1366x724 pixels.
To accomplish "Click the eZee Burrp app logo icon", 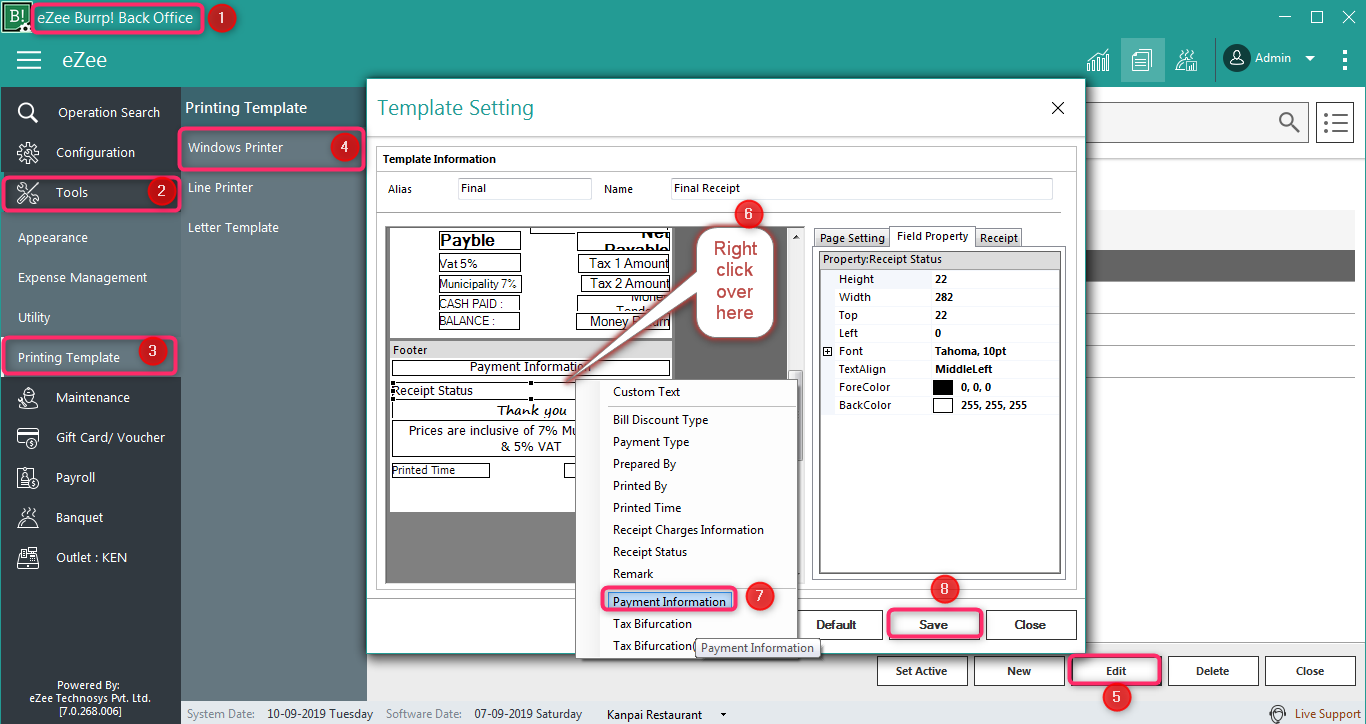I will [16, 17].
